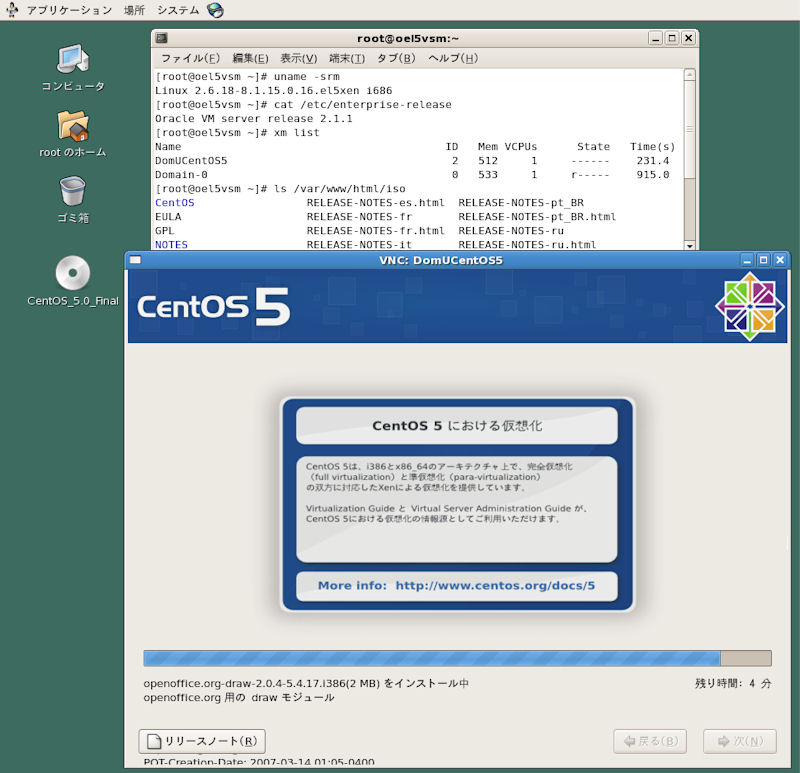The image size is (800, 773).
Task: Open the trash bin desktop icon
Action: tap(72, 191)
